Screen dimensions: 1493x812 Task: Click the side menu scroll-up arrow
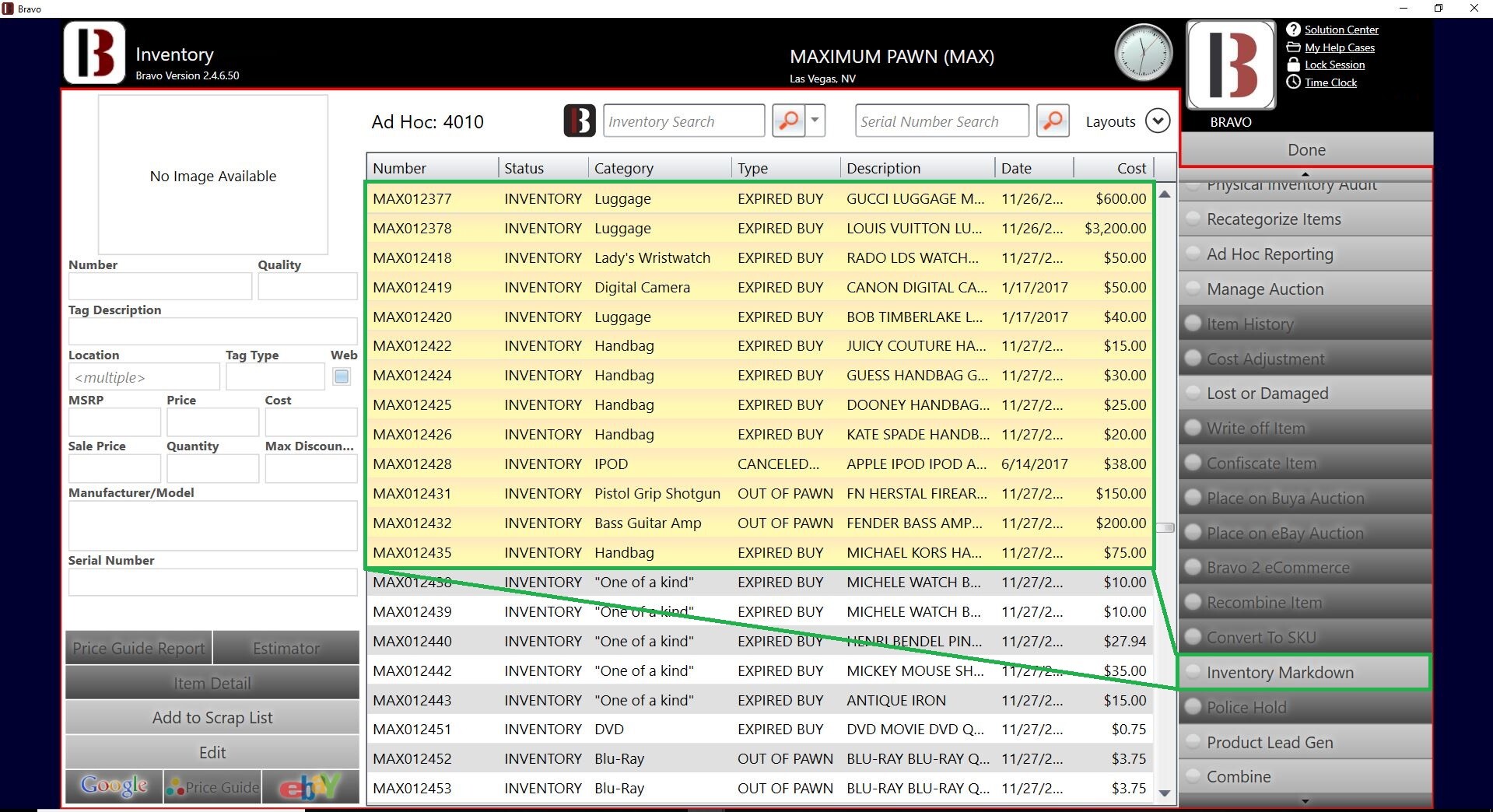click(x=1305, y=173)
